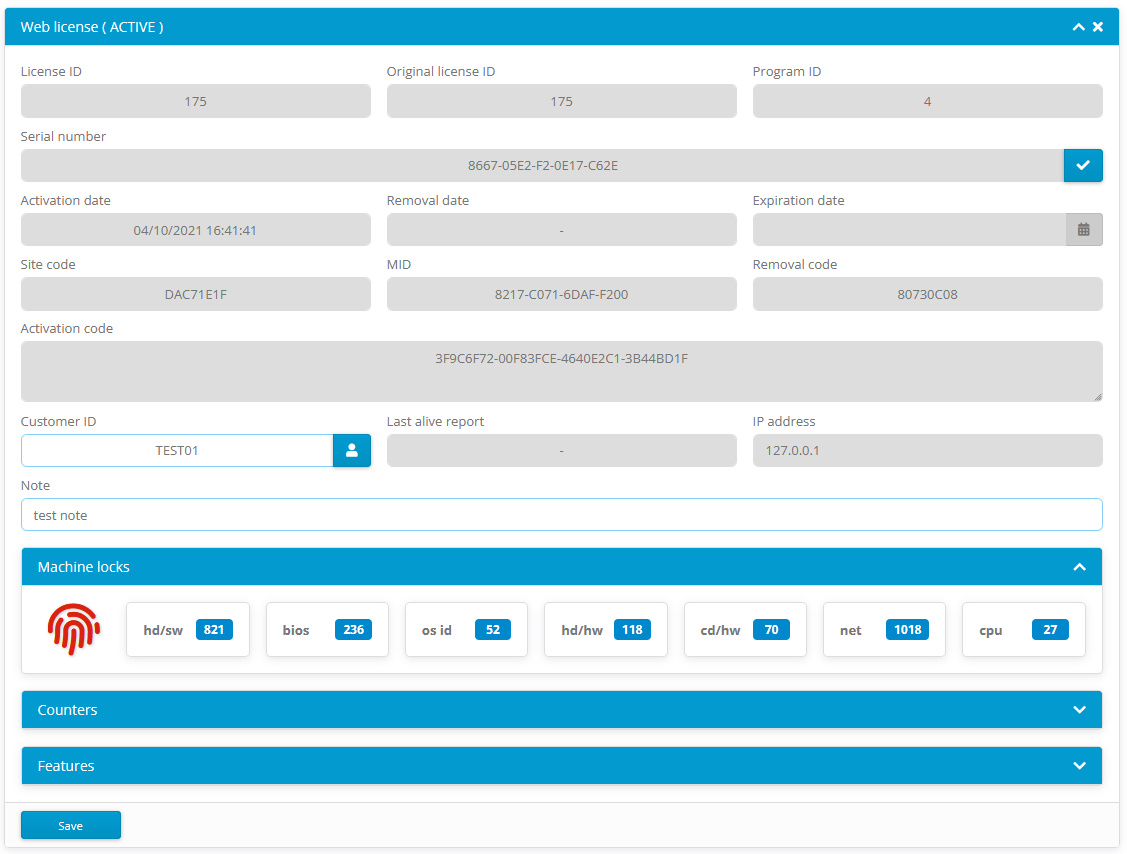Click the serial number checkmark button
Image resolution: width=1127 pixels, height=854 pixels.
click(x=1083, y=165)
